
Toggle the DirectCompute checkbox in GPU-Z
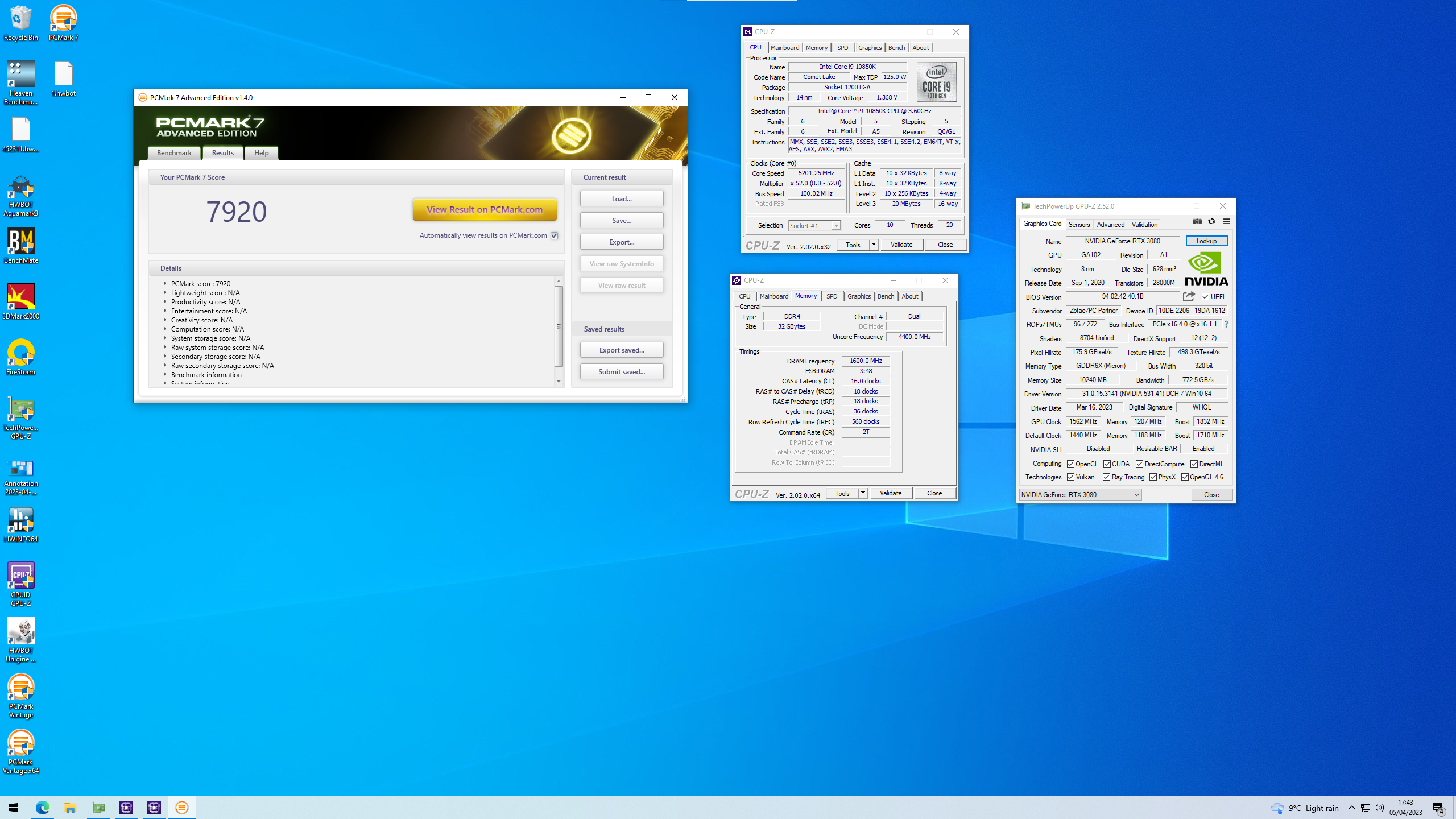coord(1139,464)
